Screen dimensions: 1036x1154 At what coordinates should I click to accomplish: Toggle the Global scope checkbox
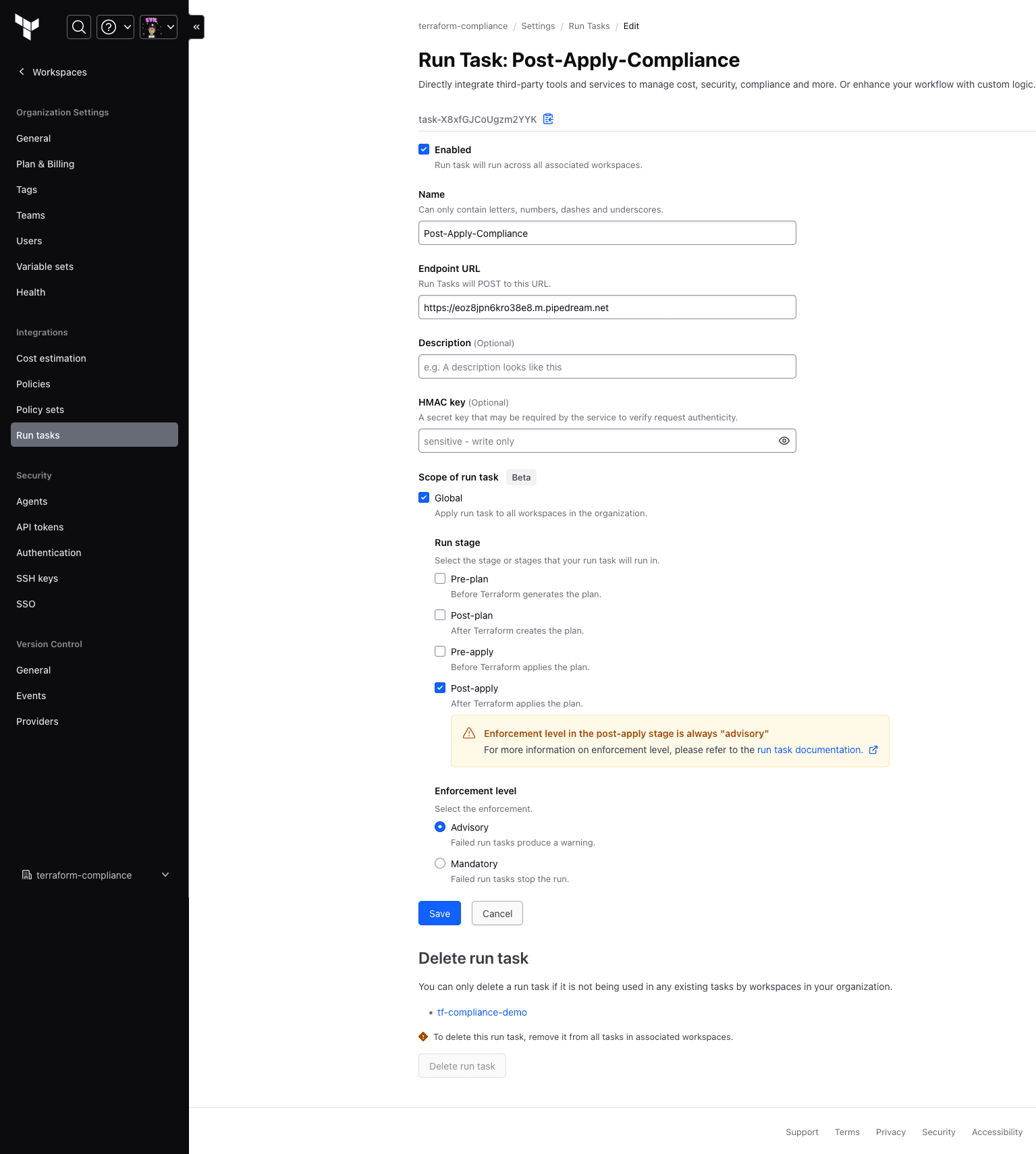click(424, 498)
